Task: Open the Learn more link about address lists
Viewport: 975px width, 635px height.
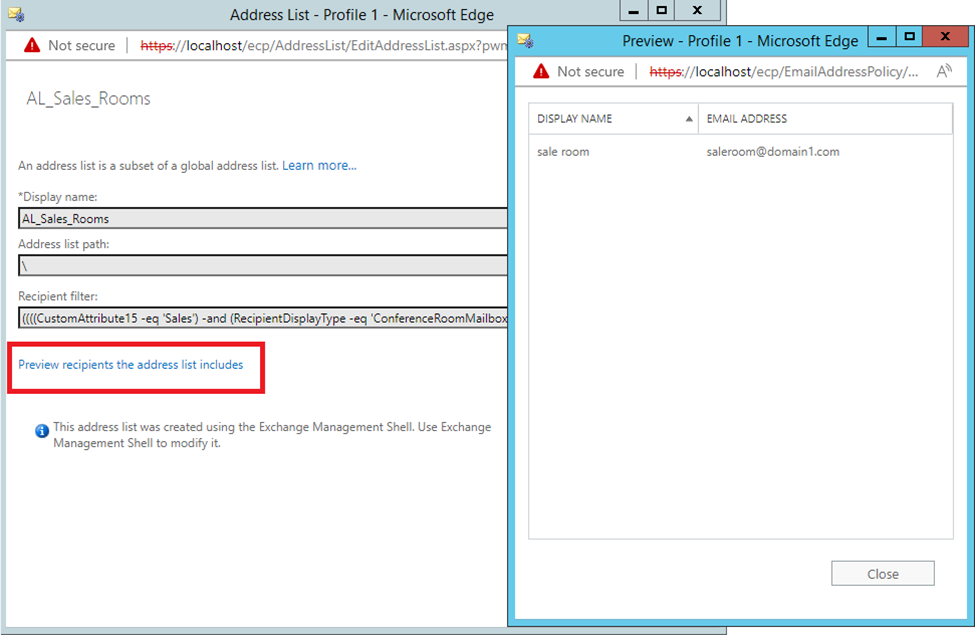Action: tap(318, 165)
